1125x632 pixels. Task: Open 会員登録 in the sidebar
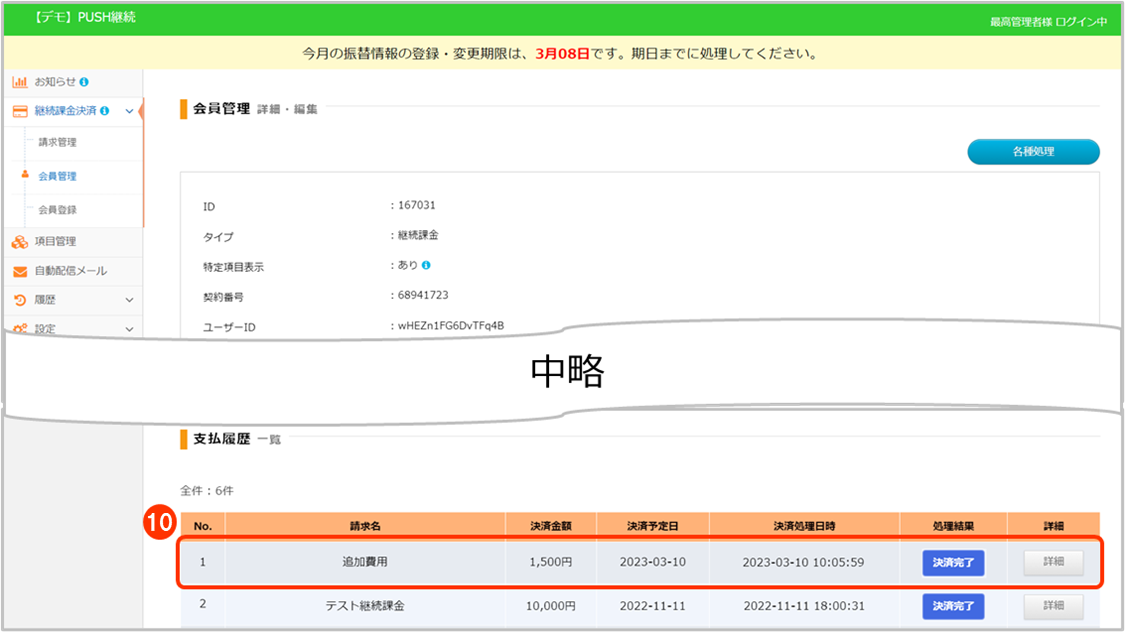pyautogui.click(x=57, y=210)
